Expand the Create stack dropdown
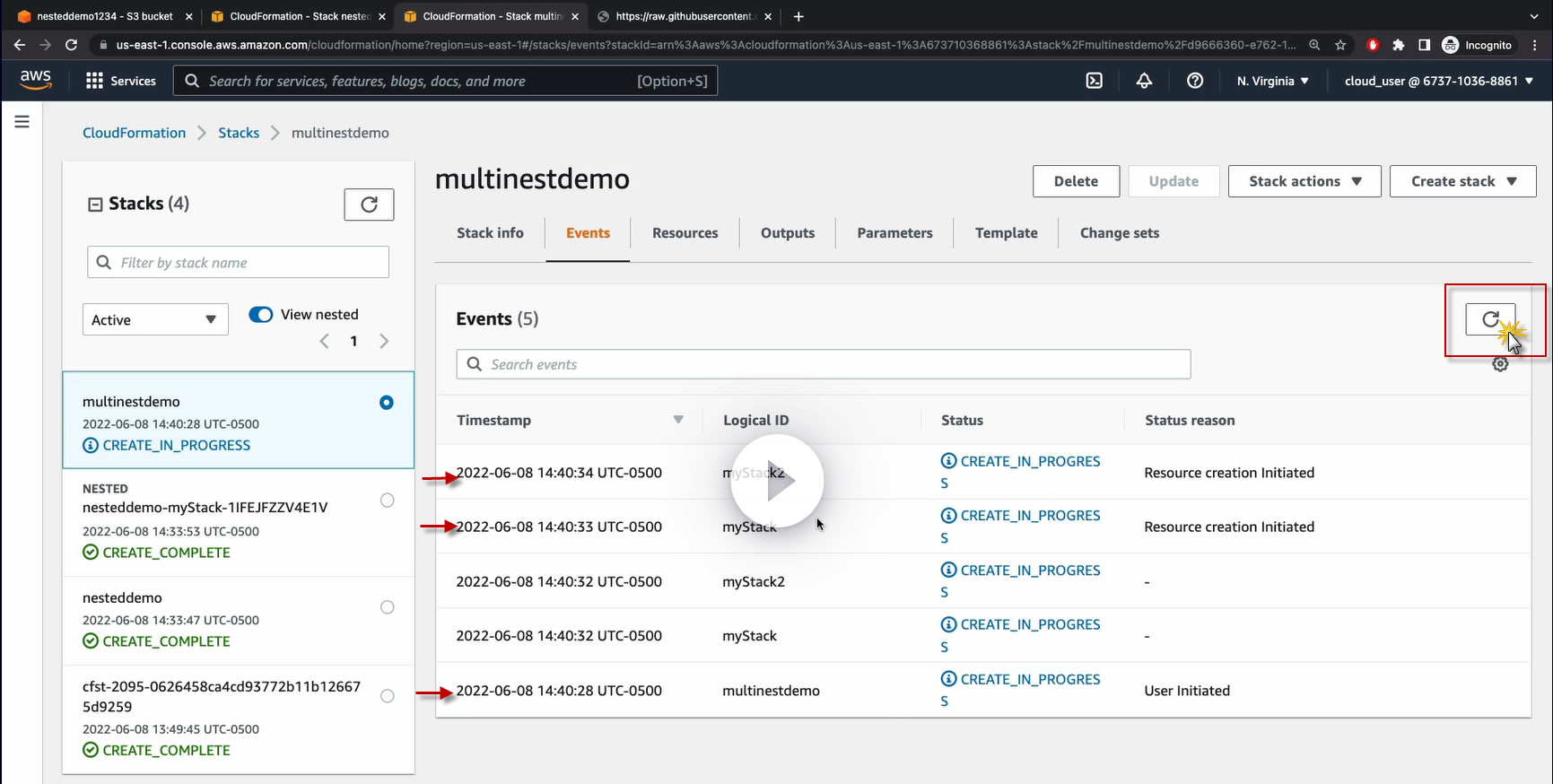 (1462, 181)
